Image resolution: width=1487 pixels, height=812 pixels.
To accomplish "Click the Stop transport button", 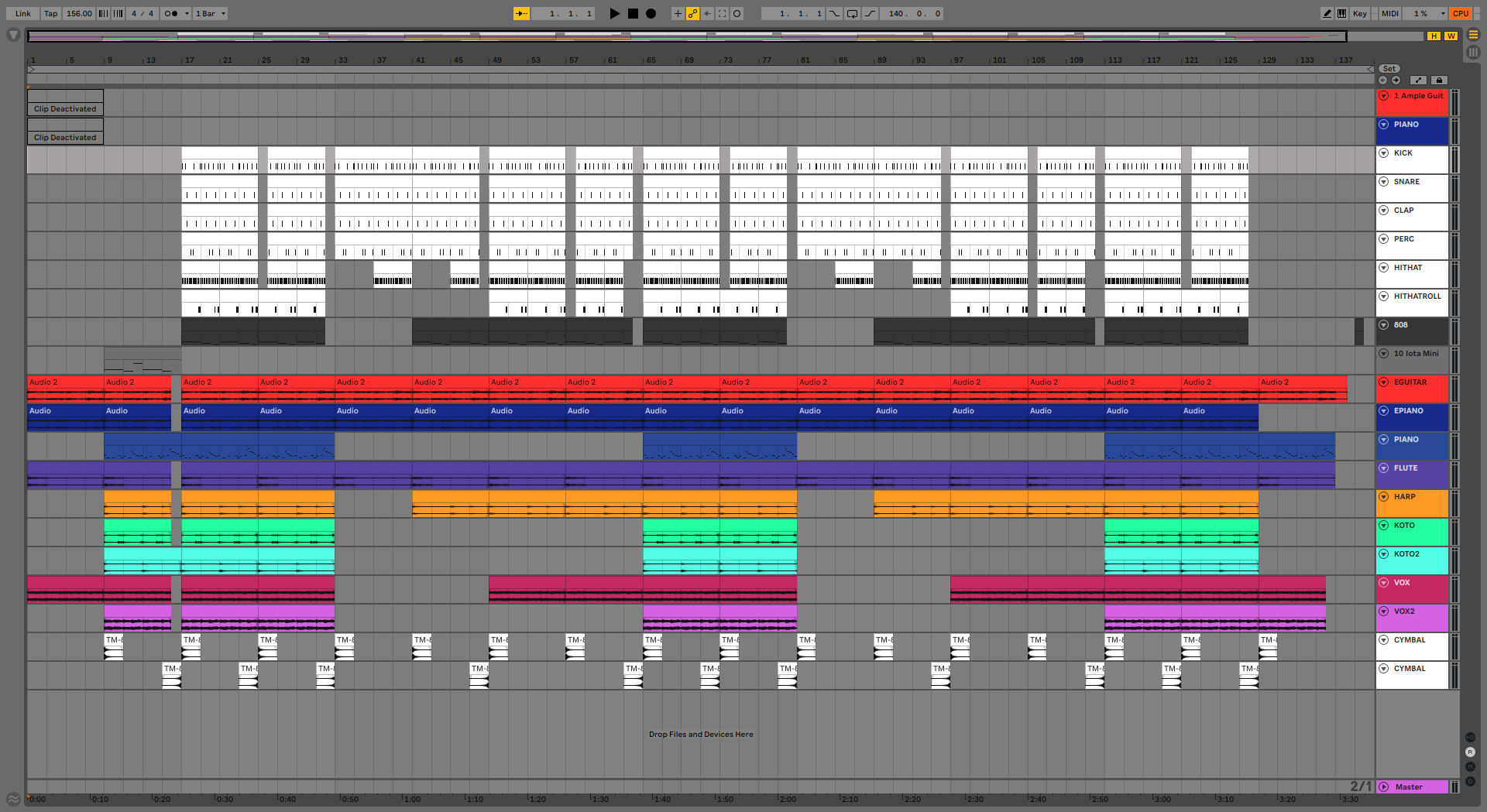I will [x=633, y=13].
